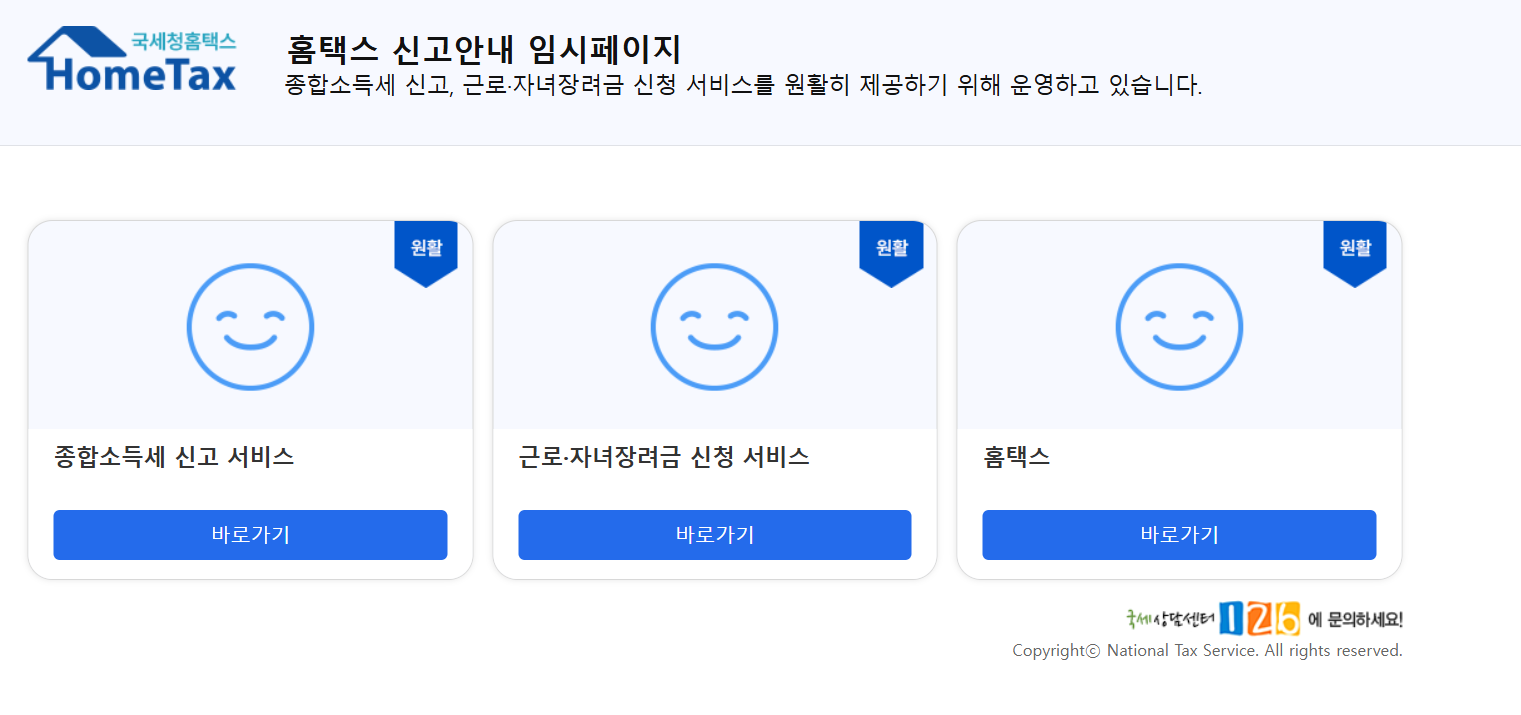
Task: Click 바로가기 under 종합소득세 신고 서비스
Action: click(x=250, y=535)
